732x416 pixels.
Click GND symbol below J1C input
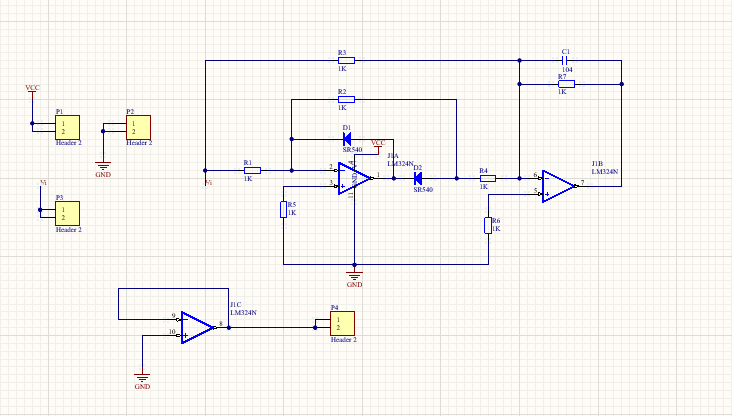(142, 381)
